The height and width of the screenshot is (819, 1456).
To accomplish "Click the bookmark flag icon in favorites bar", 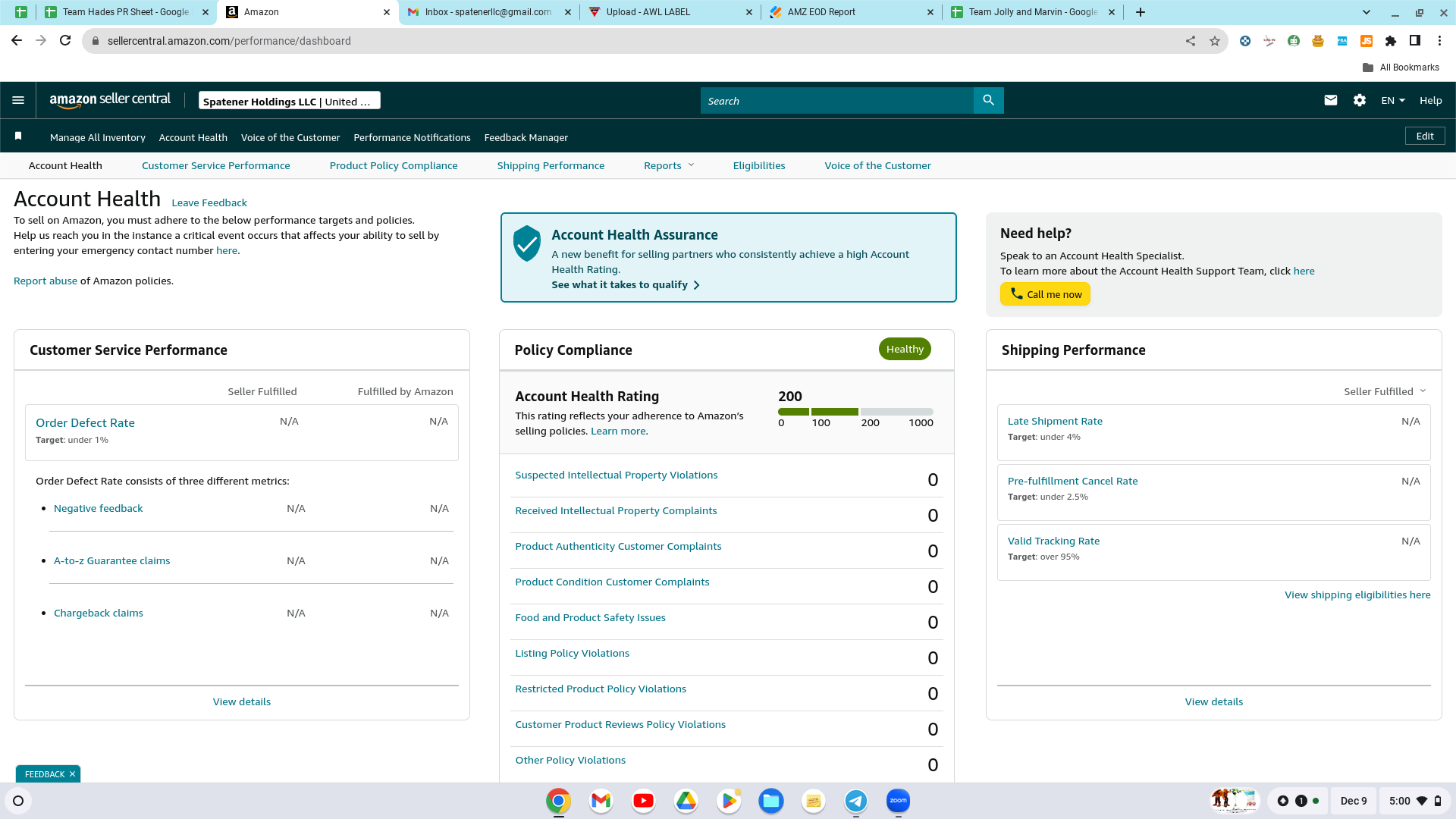I will 18,136.
